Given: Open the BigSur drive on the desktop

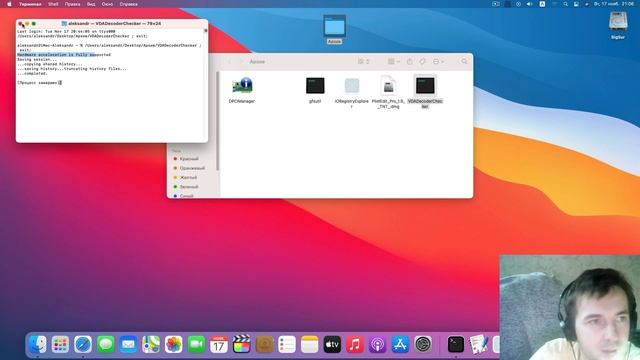Looking at the screenshot, I should pyautogui.click(x=618, y=22).
